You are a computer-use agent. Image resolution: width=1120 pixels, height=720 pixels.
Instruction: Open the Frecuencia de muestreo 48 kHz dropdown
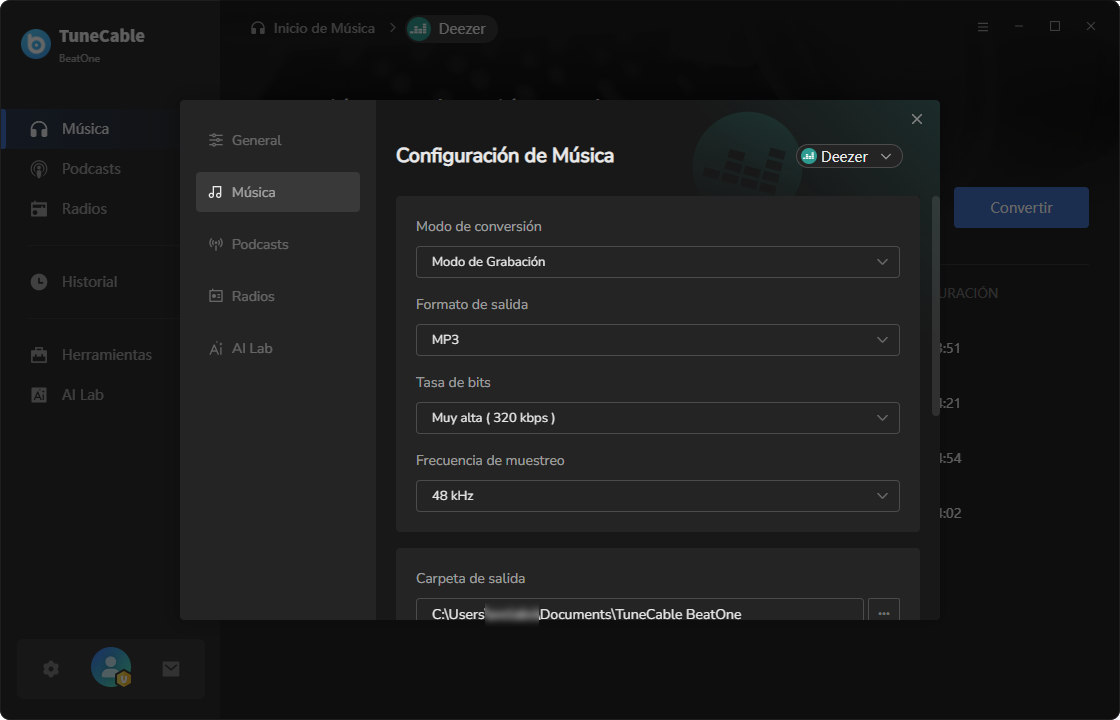pos(657,496)
